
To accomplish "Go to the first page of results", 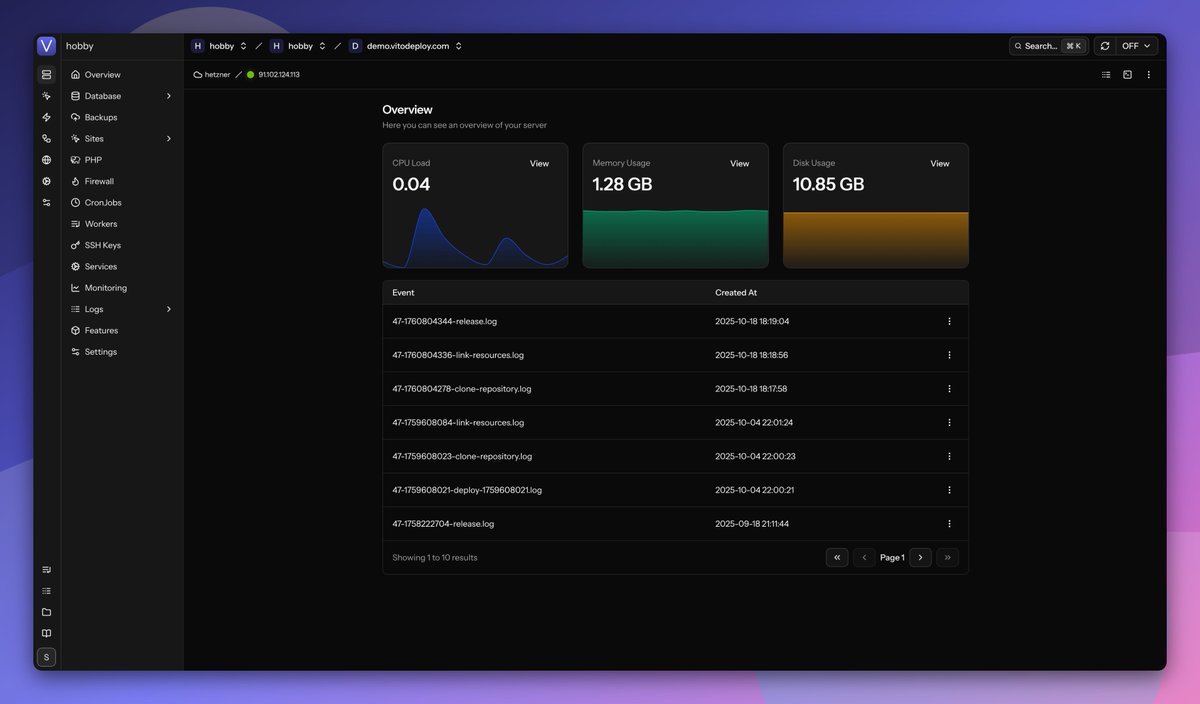I will click(837, 557).
